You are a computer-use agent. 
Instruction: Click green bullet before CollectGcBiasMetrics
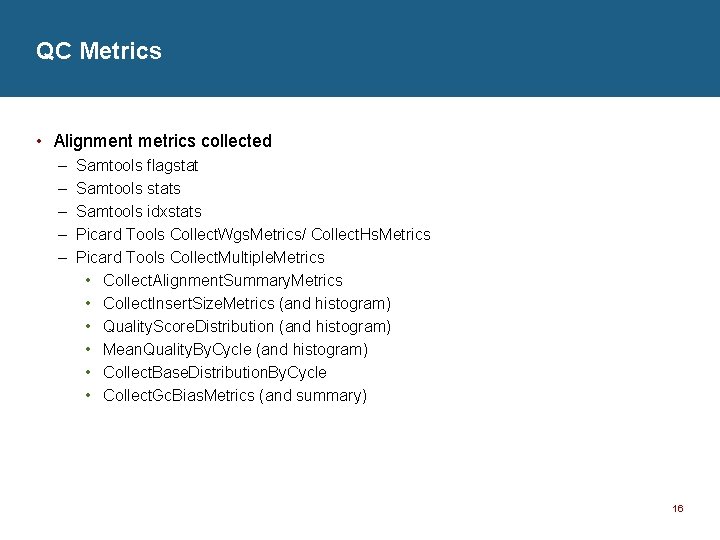tap(88, 395)
